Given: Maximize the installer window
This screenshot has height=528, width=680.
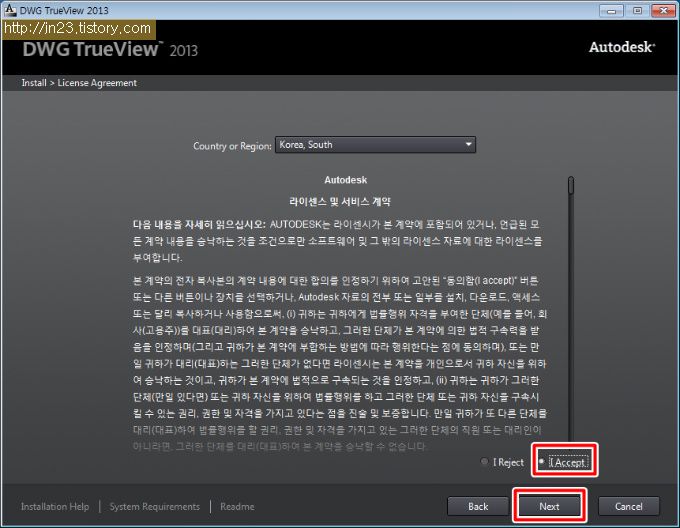Looking at the screenshot, I should (637, 10).
